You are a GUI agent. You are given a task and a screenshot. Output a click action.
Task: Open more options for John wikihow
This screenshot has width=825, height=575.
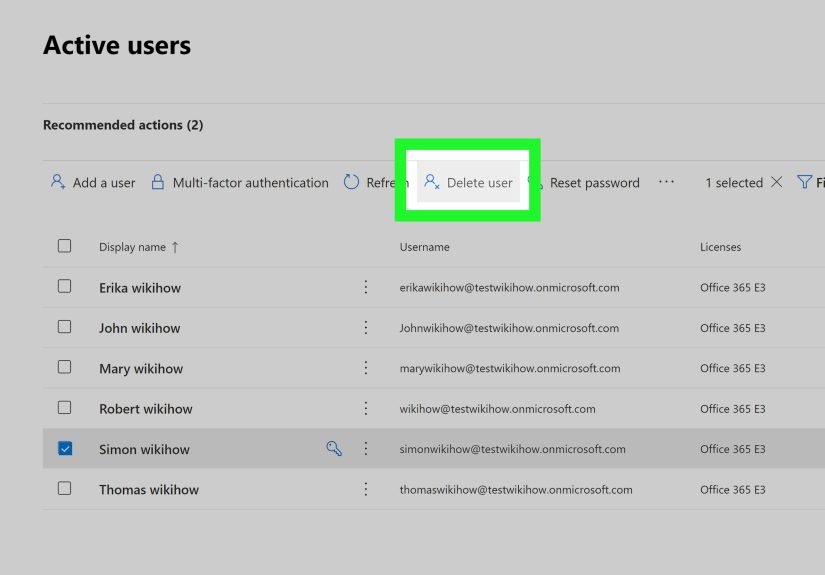pos(366,328)
